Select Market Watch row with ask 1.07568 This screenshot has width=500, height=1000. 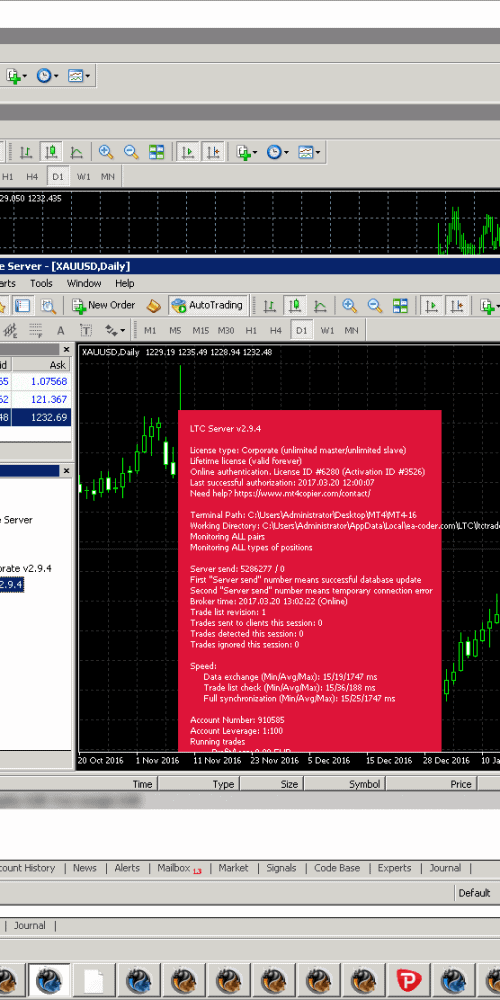coord(36,381)
